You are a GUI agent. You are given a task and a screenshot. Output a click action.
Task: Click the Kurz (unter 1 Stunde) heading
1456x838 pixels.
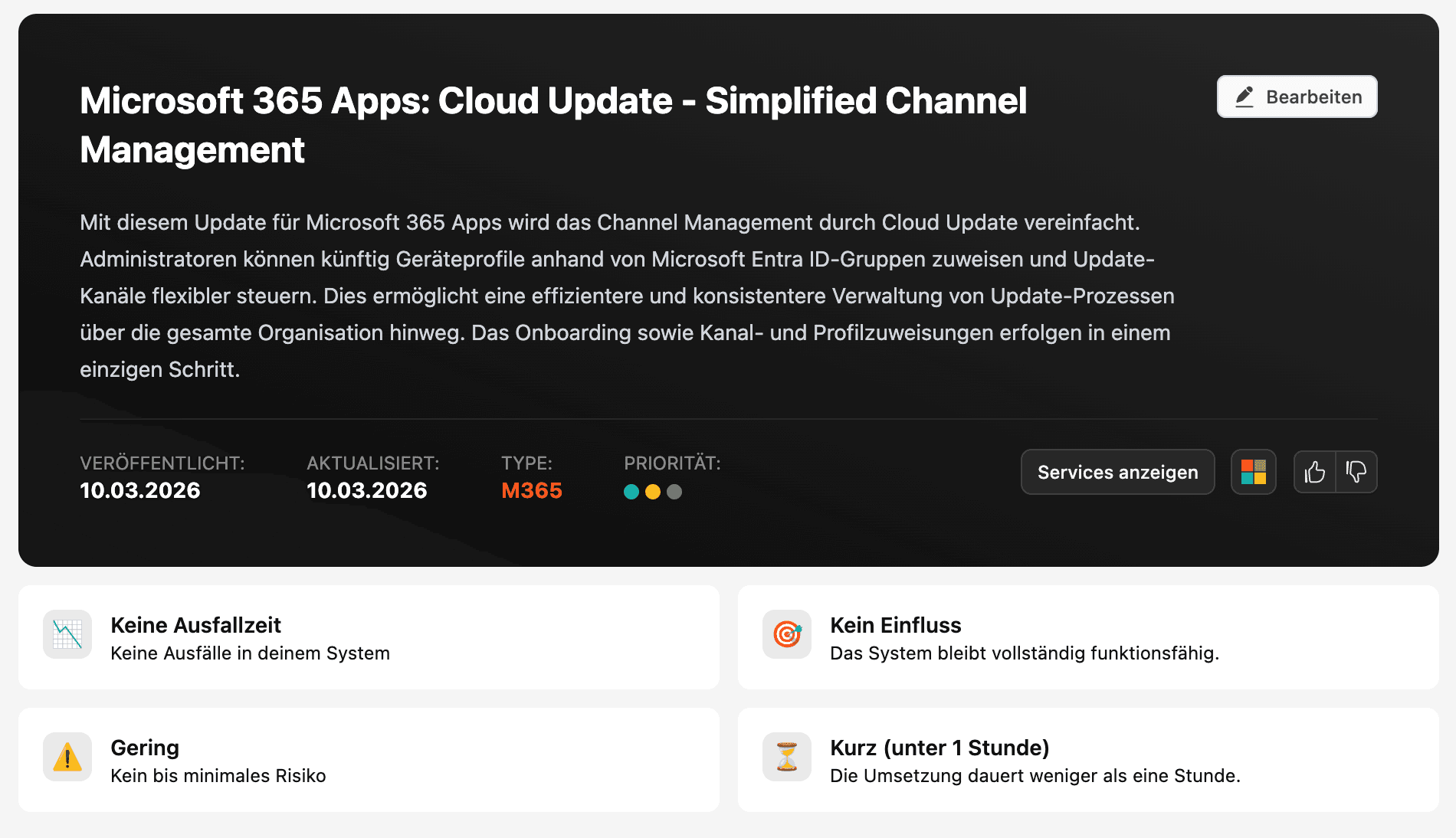point(940,748)
